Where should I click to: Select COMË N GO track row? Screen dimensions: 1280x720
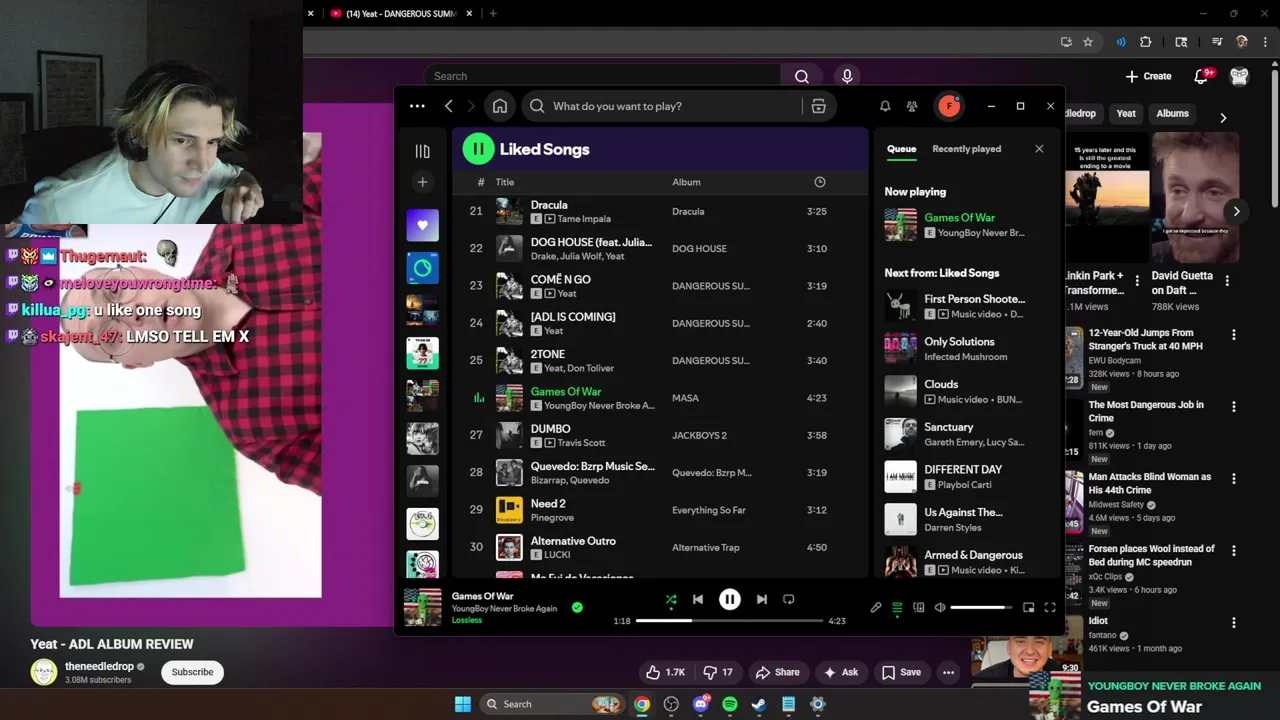tap(659, 286)
